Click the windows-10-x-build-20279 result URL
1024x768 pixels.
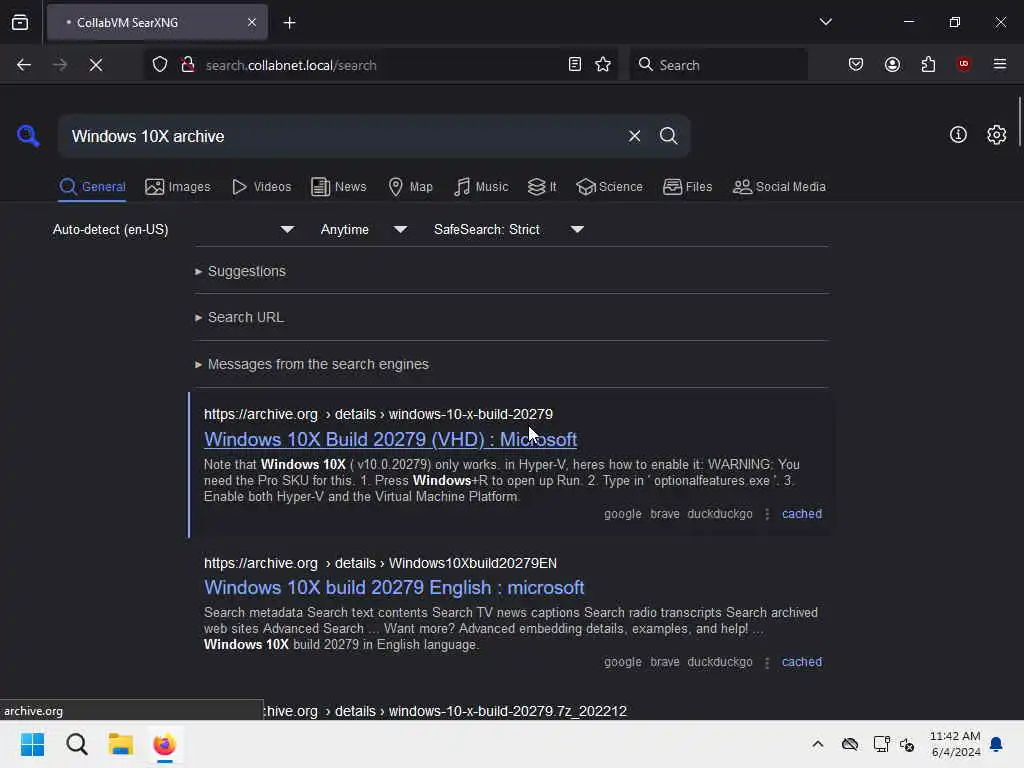[378, 415]
